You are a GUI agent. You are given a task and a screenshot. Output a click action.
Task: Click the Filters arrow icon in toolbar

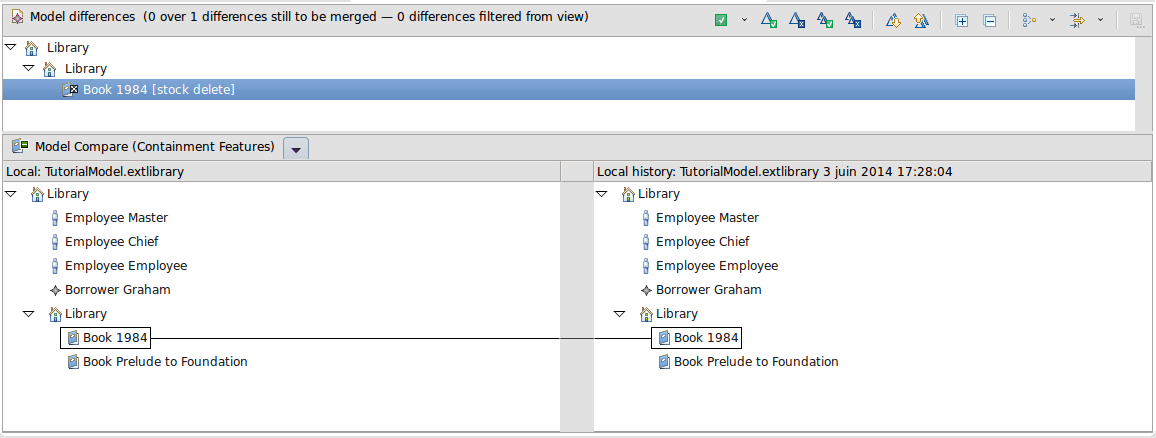(1078, 20)
